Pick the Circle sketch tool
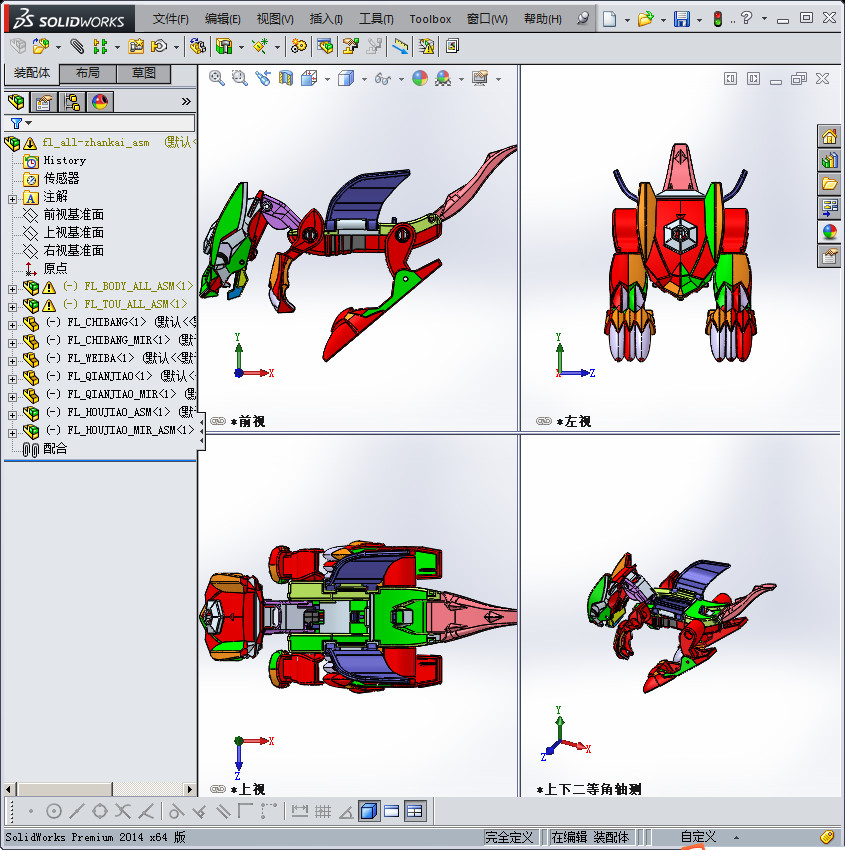845x850 pixels. [53, 811]
